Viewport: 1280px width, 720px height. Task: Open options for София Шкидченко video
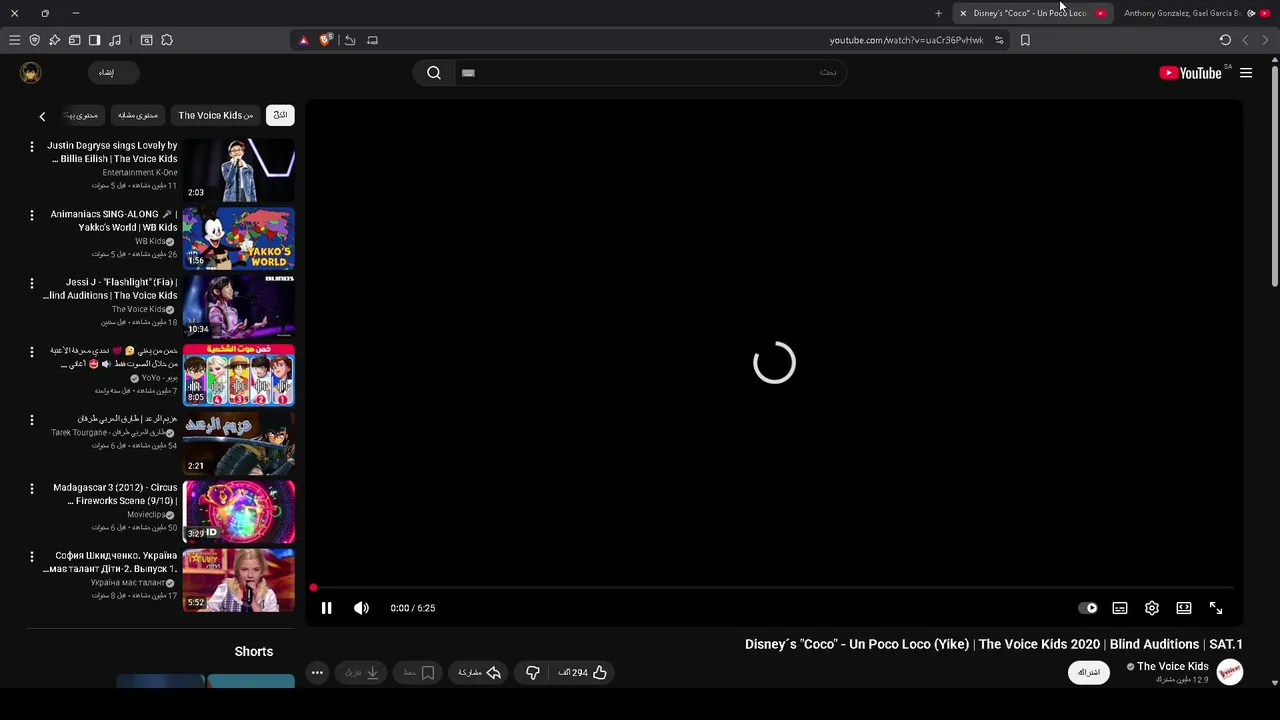click(x=31, y=556)
